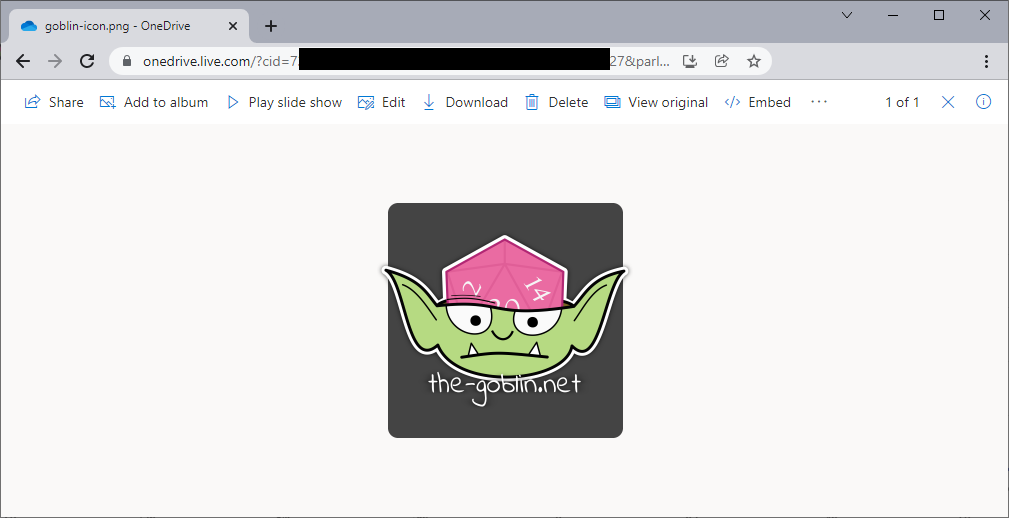Delete the current image
Viewport: 1009px width, 518px height.
point(557,102)
